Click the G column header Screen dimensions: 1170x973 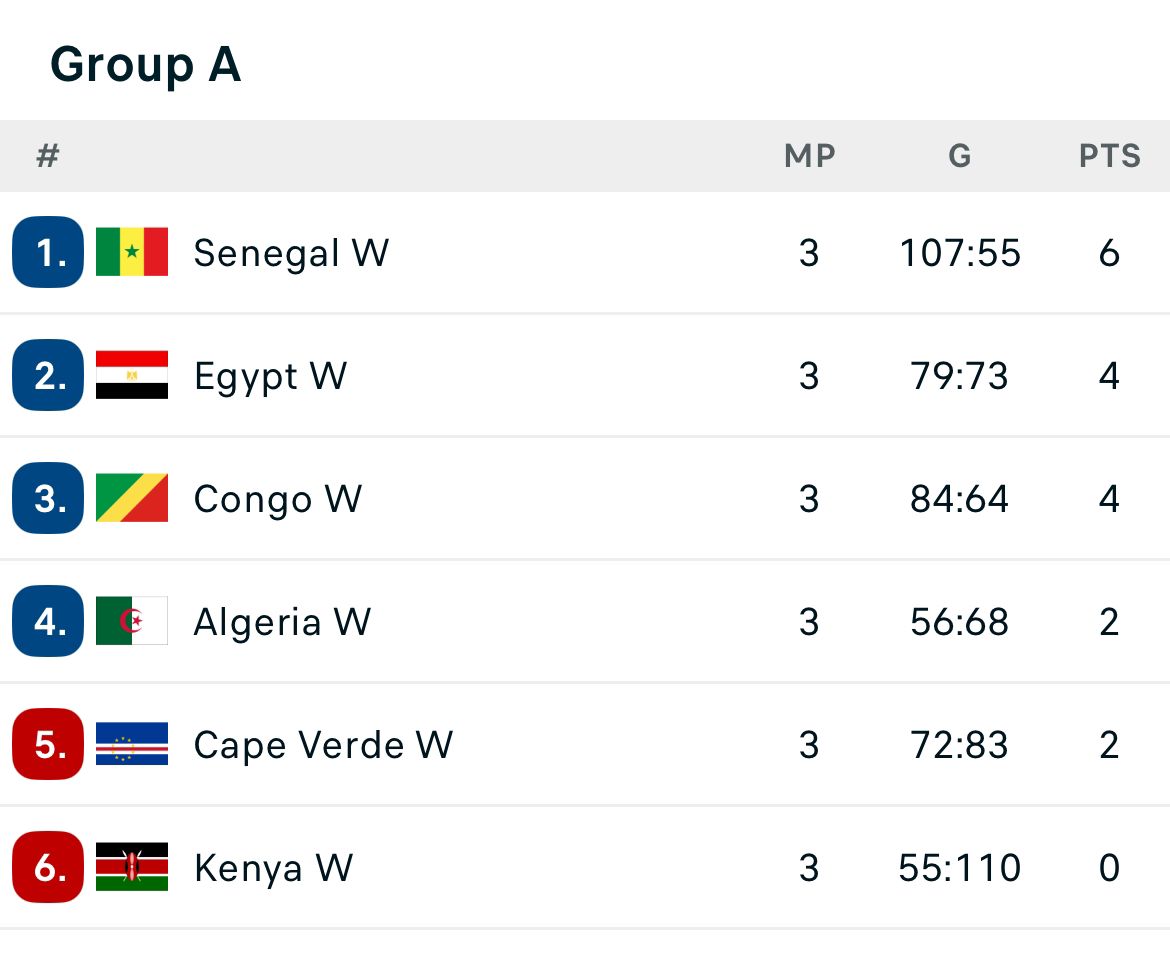click(959, 156)
